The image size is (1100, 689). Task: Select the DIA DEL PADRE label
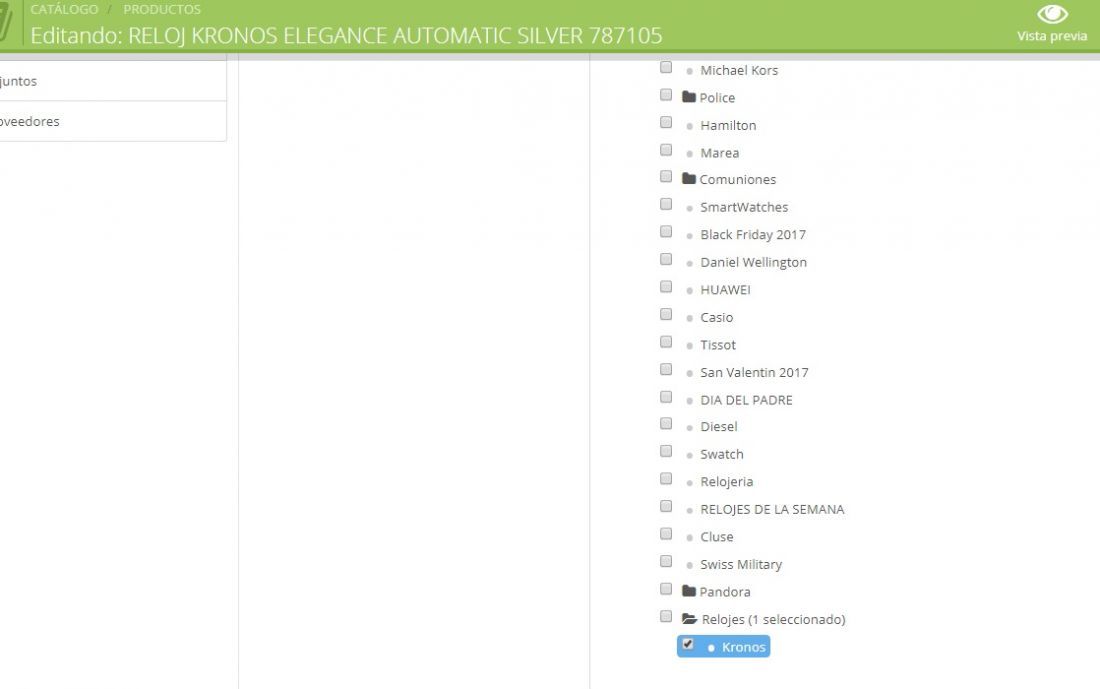coord(746,400)
